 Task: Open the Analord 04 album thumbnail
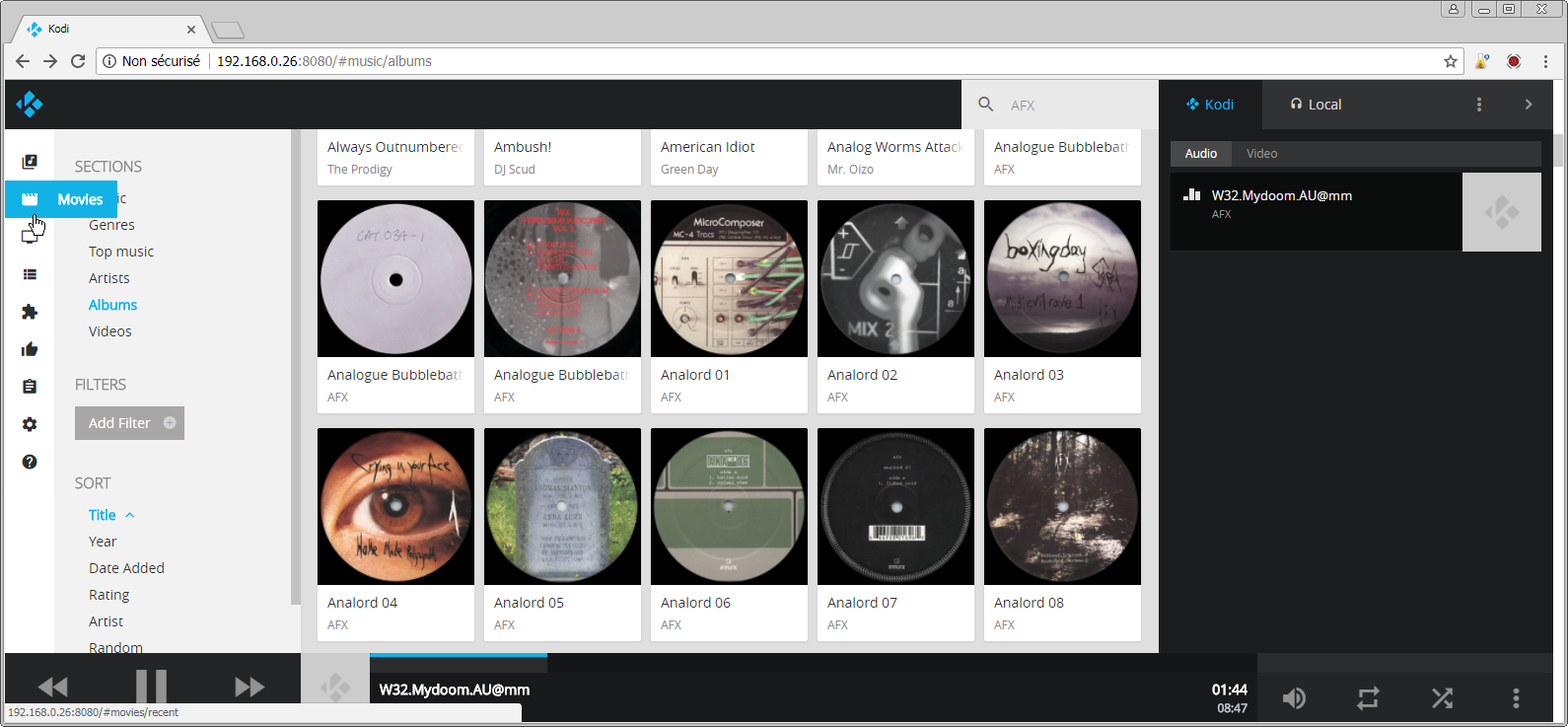pyautogui.click(x=395, y=506)
